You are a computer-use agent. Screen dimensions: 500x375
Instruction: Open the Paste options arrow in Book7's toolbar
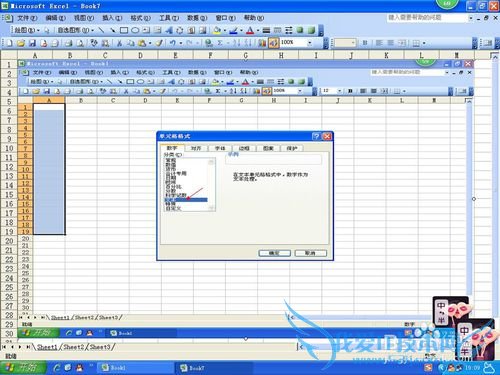[150, 43]
